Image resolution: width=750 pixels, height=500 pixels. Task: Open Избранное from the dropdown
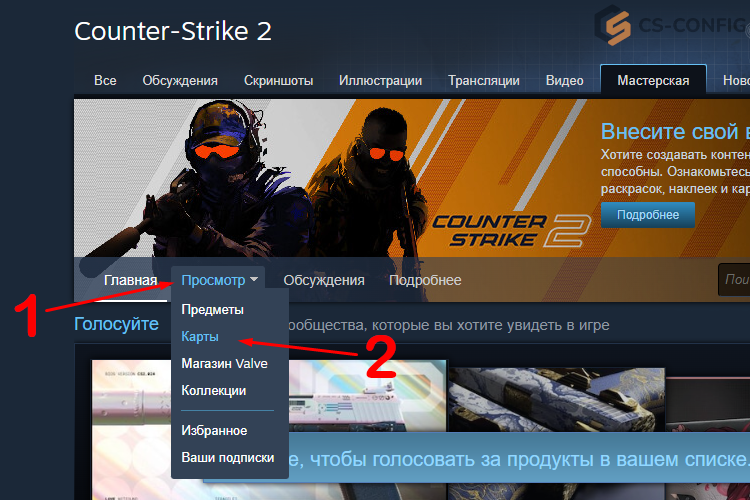click(214, 431)
